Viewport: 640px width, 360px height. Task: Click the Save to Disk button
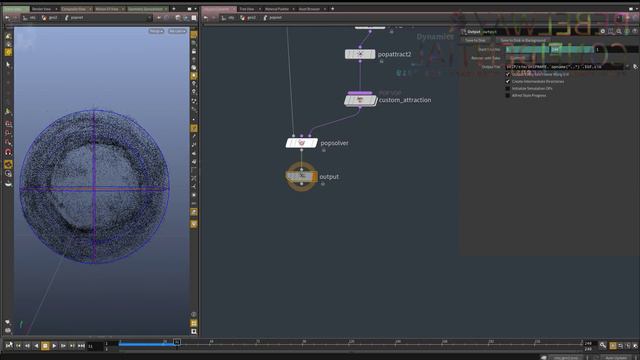pos(475,40)
